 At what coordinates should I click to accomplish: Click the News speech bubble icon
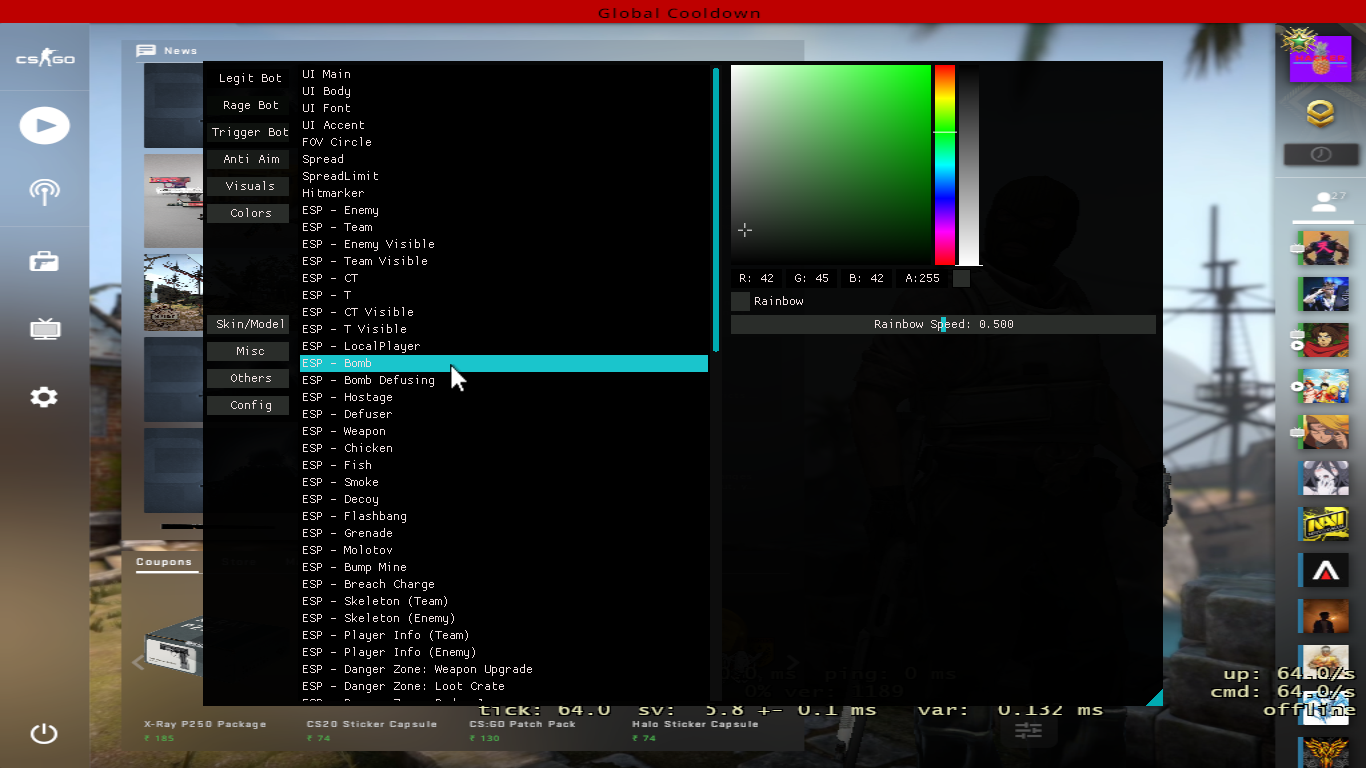click(x=146, y=51)
